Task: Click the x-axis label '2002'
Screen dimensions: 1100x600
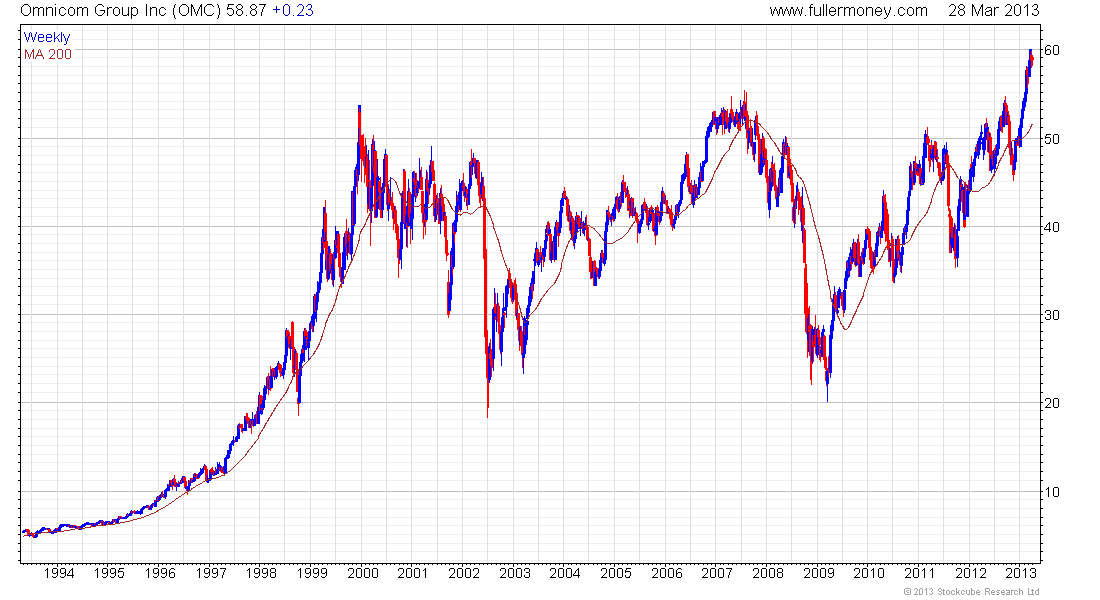Action: pos(464,573)
